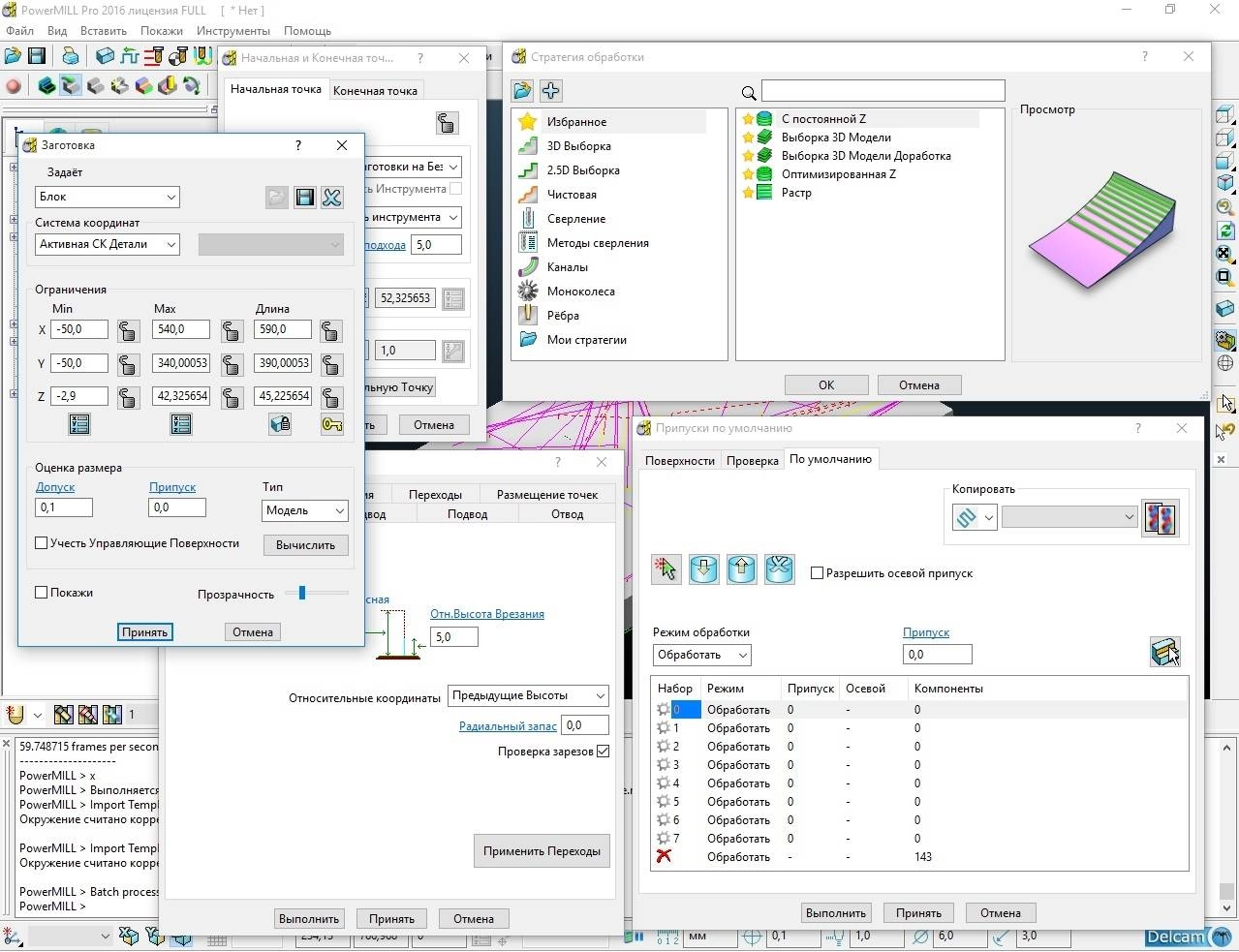Open the Помощь menu
Viewport: 1239px width, 952px height.
pos(307,31)
